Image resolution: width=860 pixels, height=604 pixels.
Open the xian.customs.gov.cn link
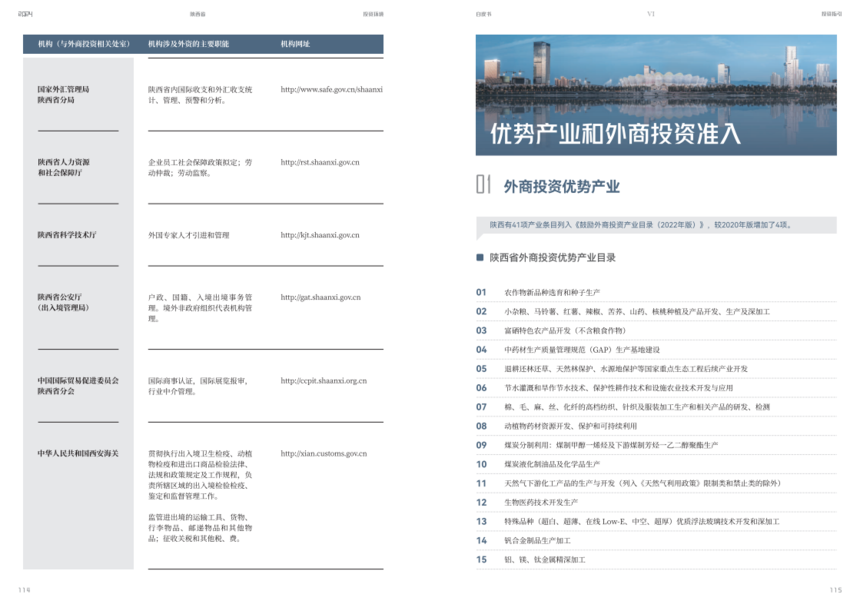[324, 454]
